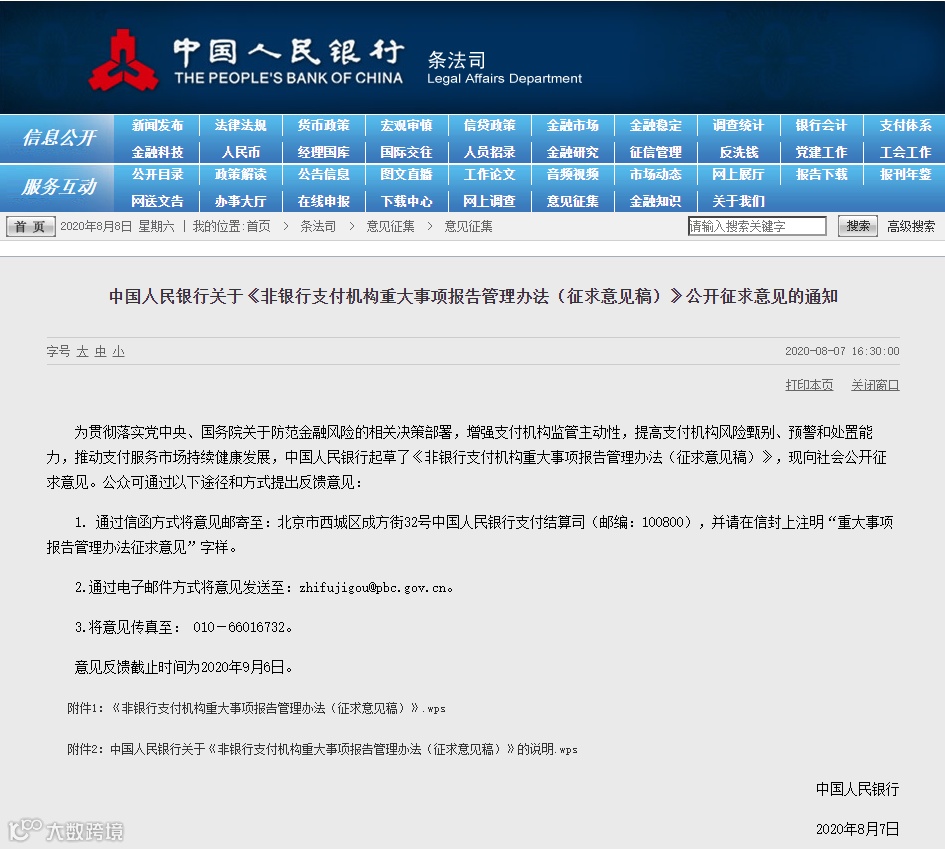Open 报告下载 menu item
This screenshot has width=945, height=849.
(821, 175)
